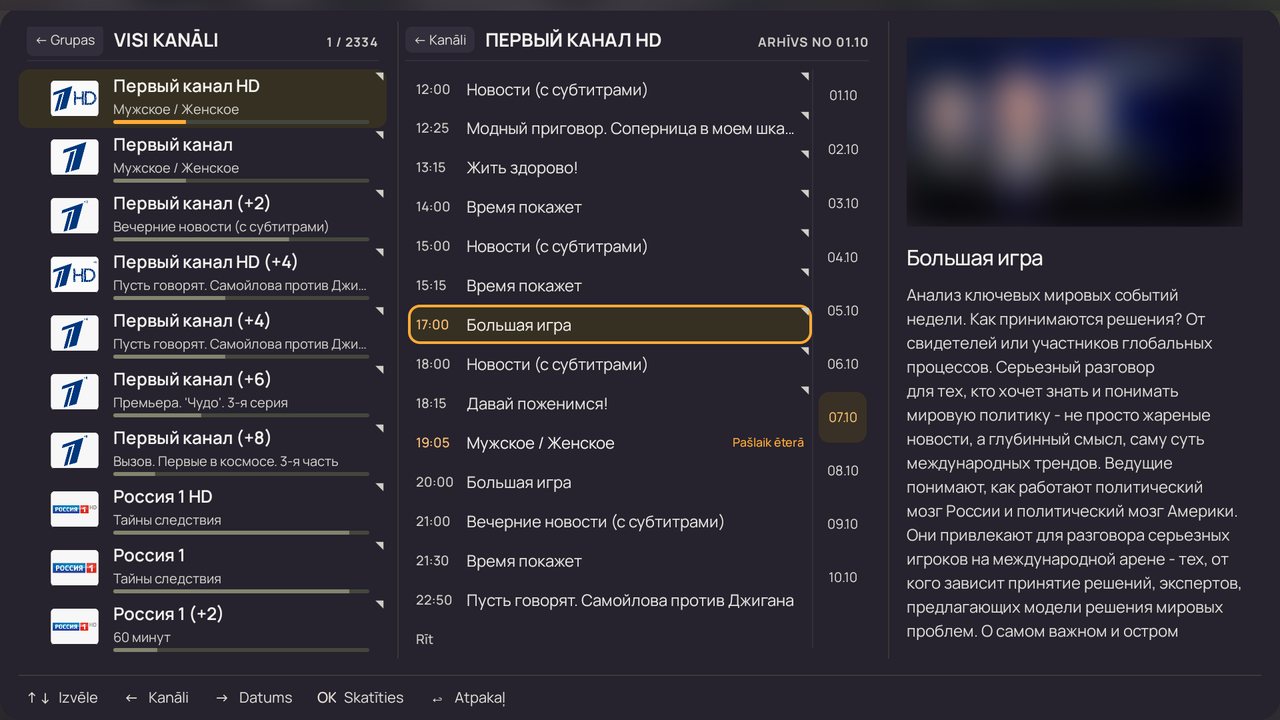Click the Первый канал HD (+4) logo

click(x=75, y=274)
